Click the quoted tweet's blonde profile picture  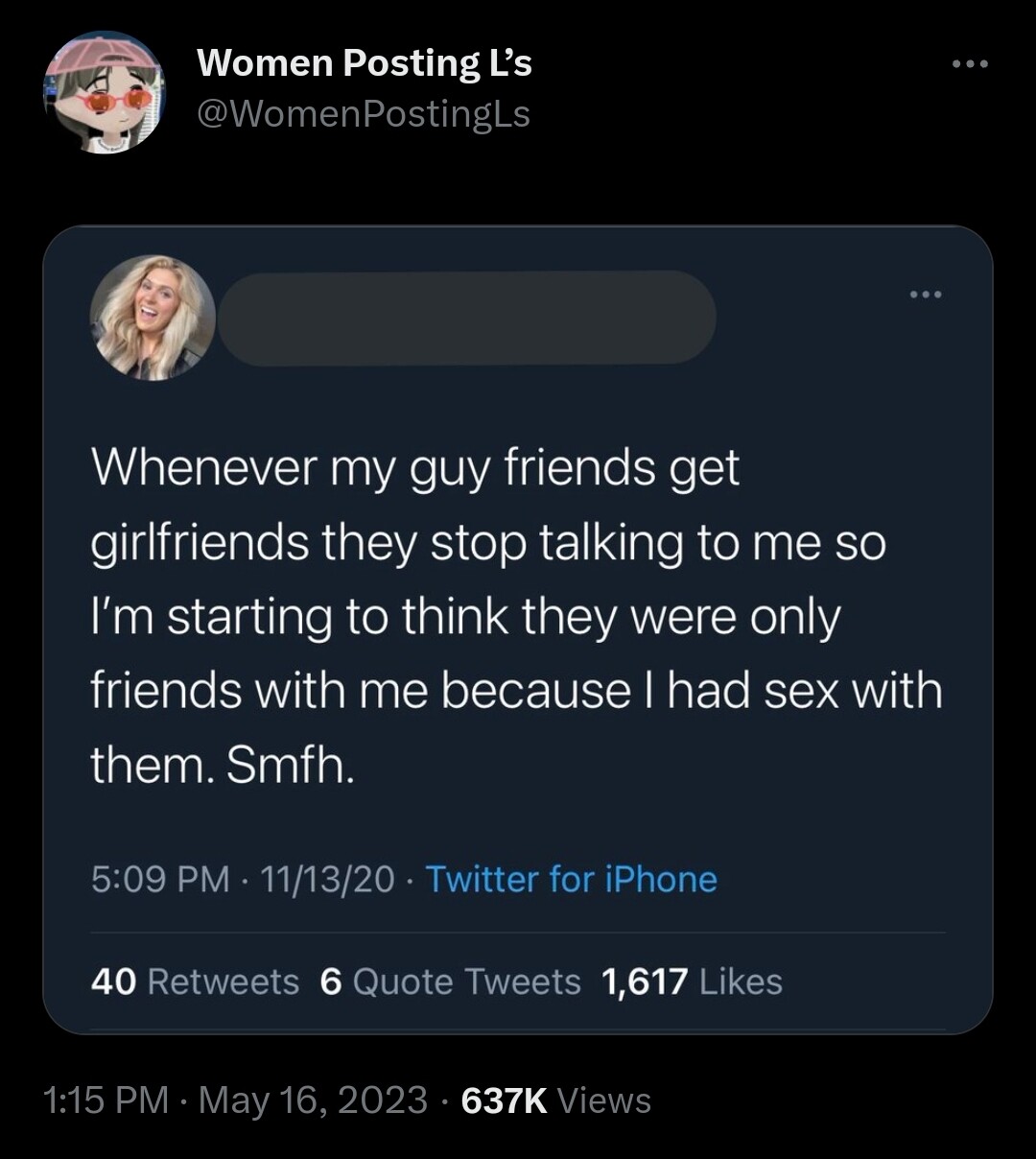(x=153, y=318)
